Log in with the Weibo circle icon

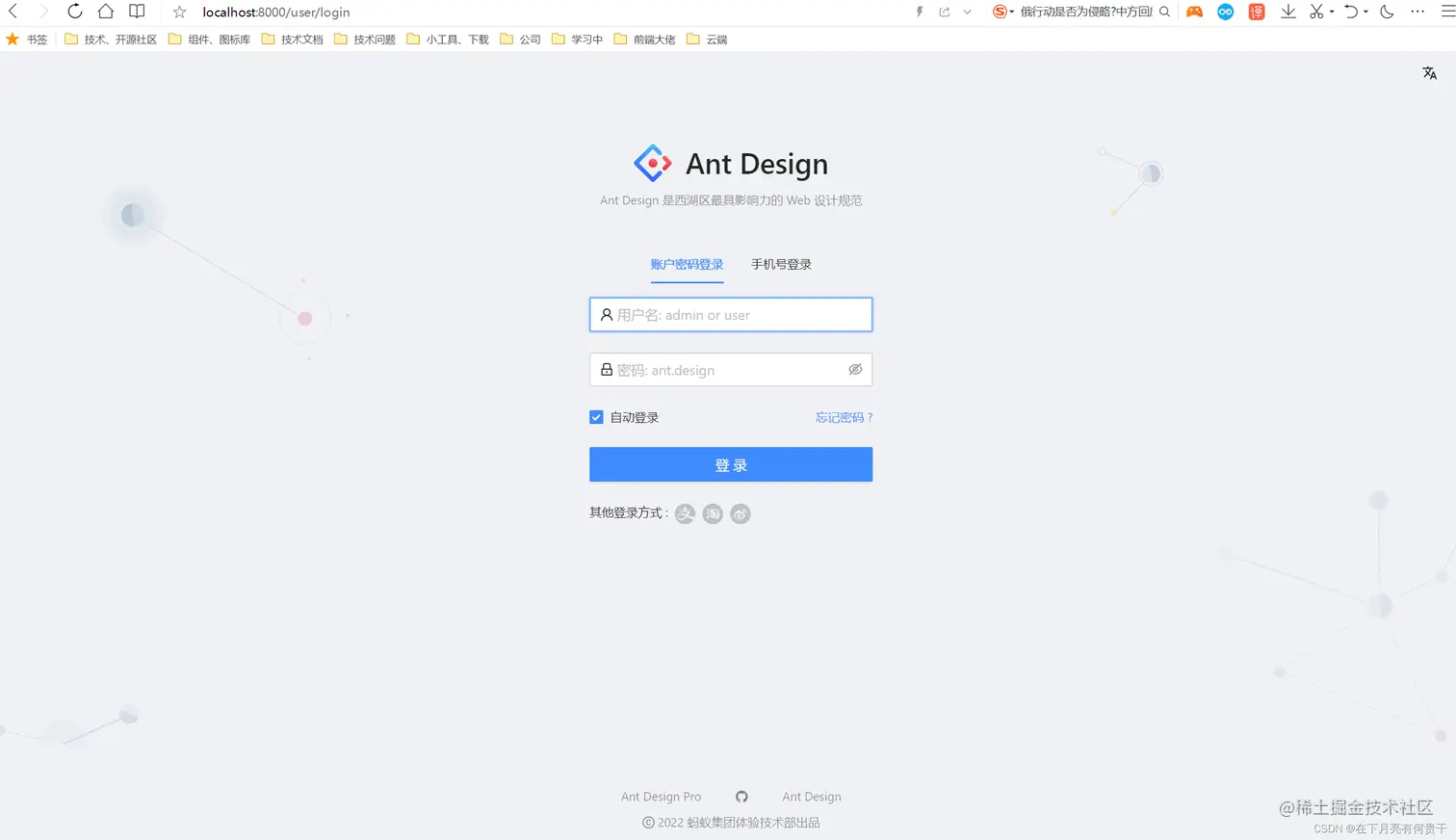click(x=740, y=513)
